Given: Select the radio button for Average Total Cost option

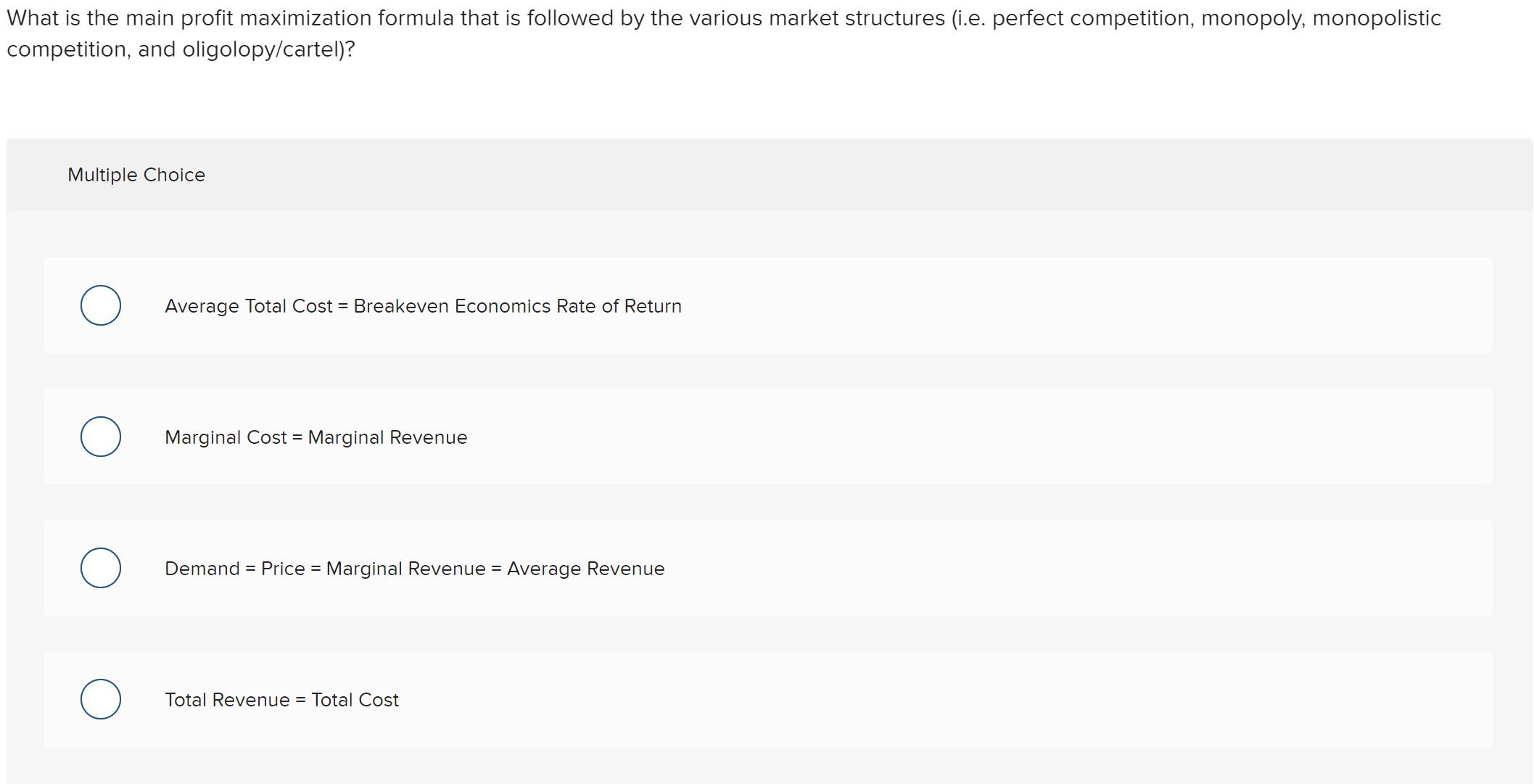Looking at the screenshot, I should click(100, 305).
